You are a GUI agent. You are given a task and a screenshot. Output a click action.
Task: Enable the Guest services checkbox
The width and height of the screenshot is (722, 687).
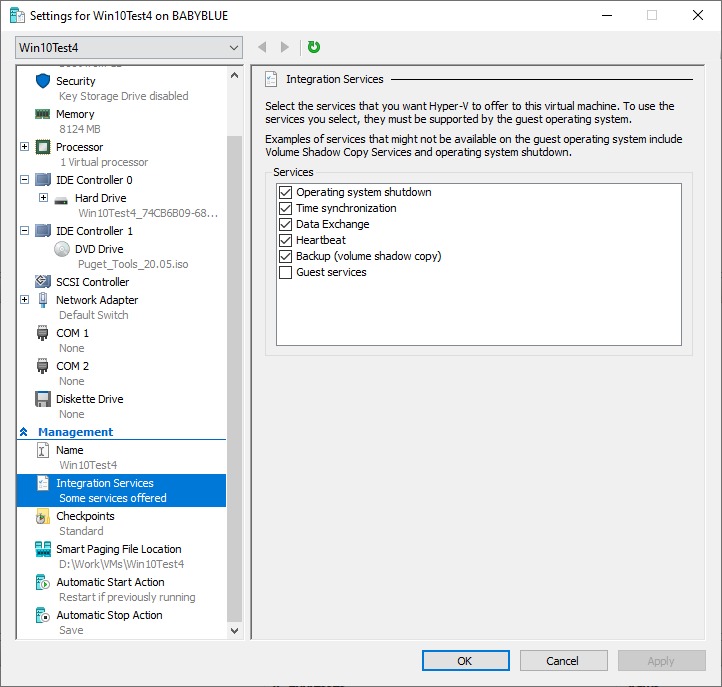coord(286,272)
